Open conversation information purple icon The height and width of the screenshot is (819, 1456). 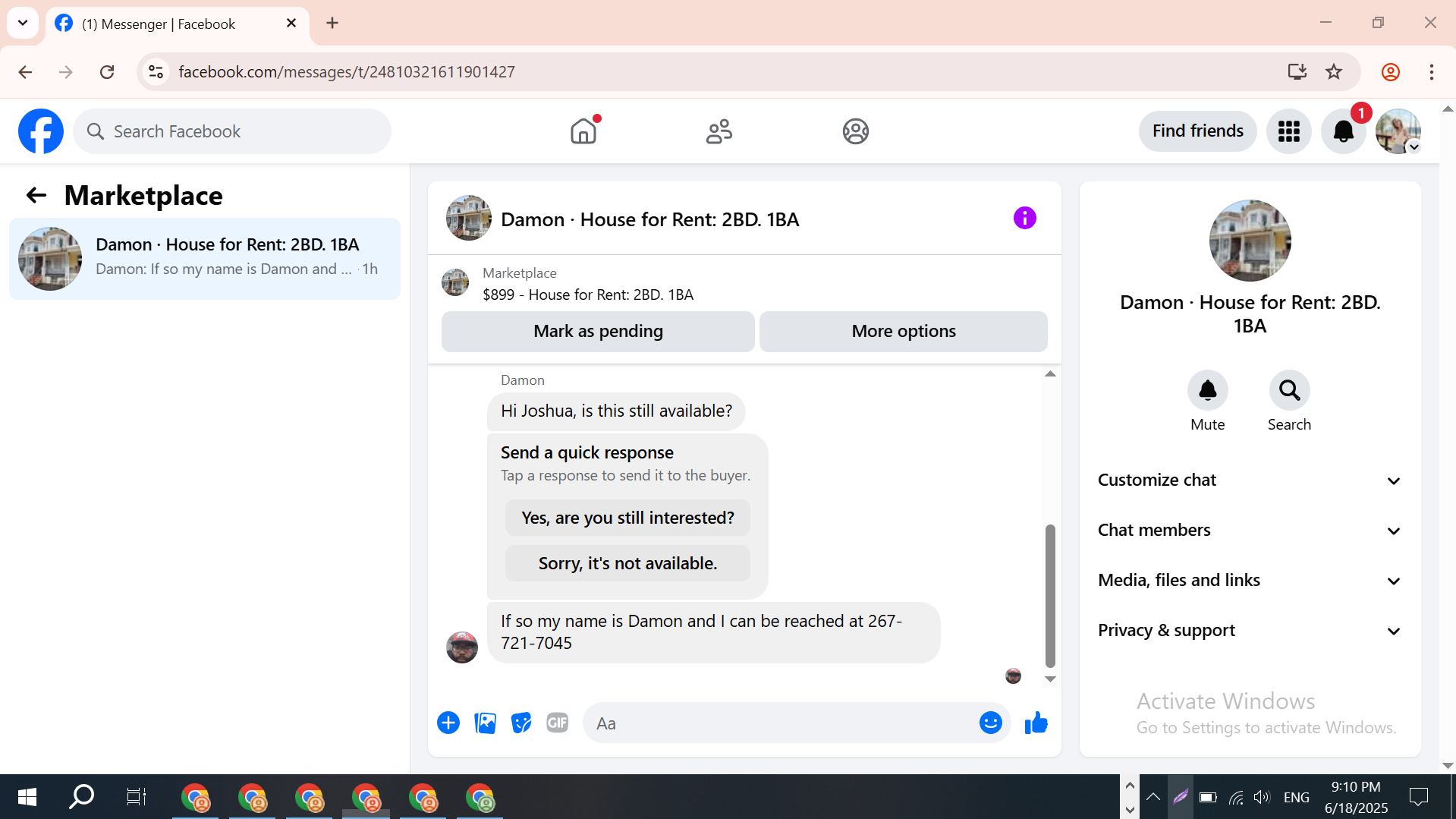pos(1024,219)
